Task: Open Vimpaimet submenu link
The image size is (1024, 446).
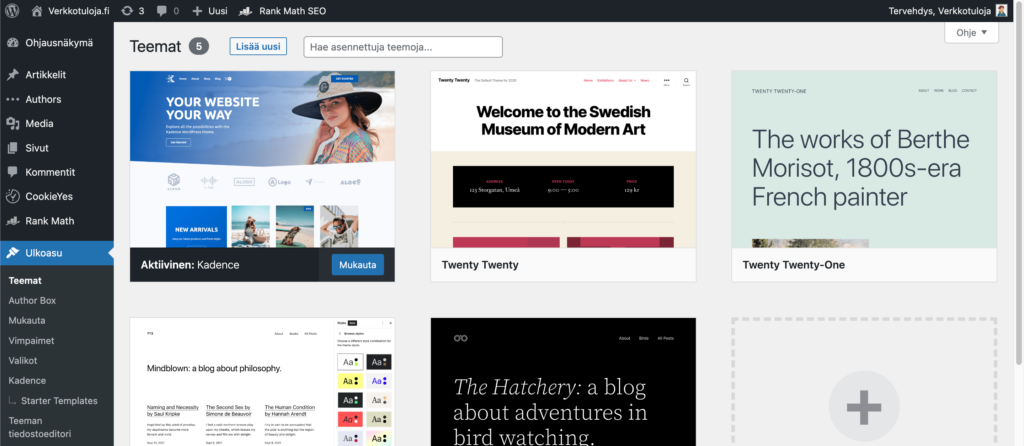Action: tap(31, 341)
